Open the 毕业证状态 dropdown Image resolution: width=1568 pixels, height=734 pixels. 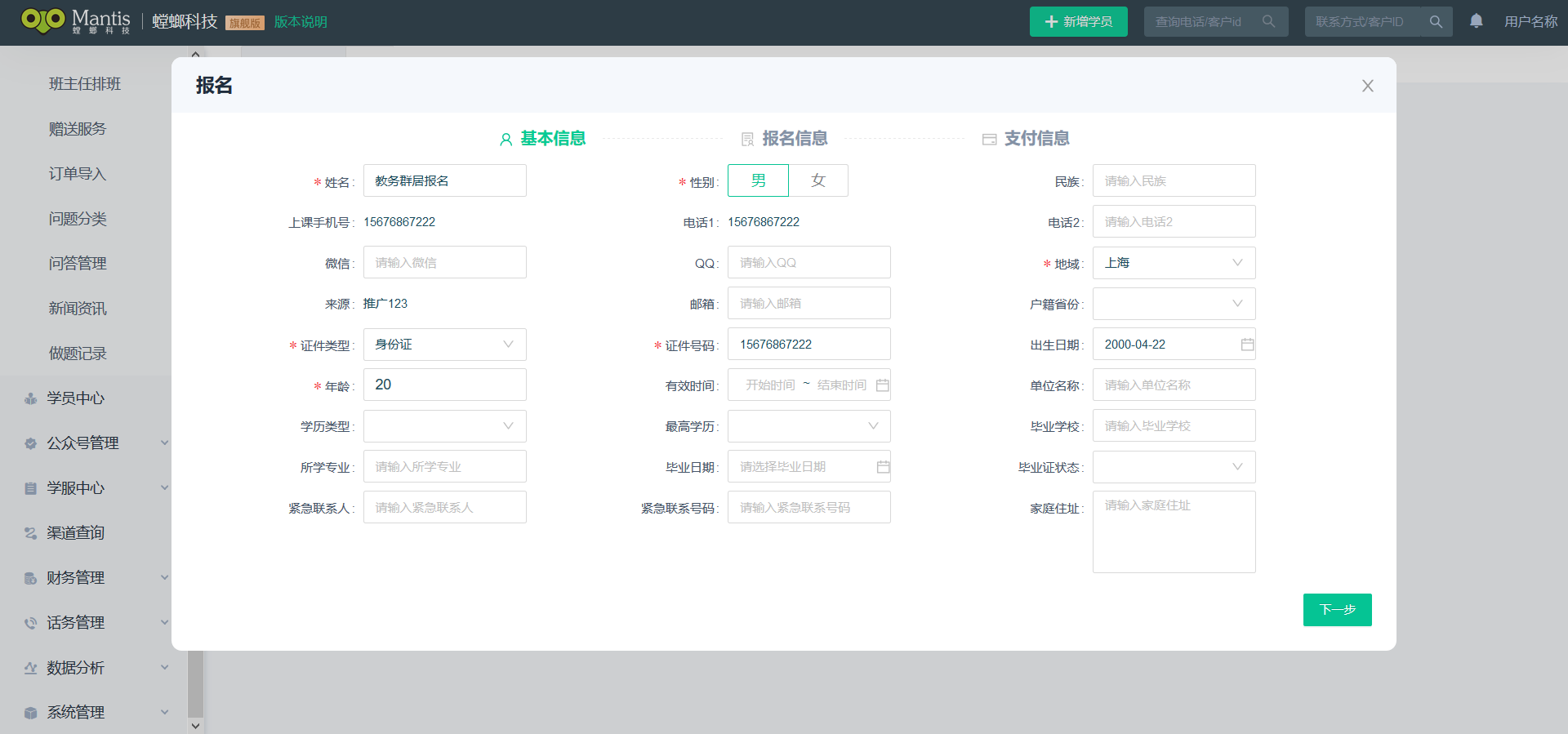(1174, 467)
